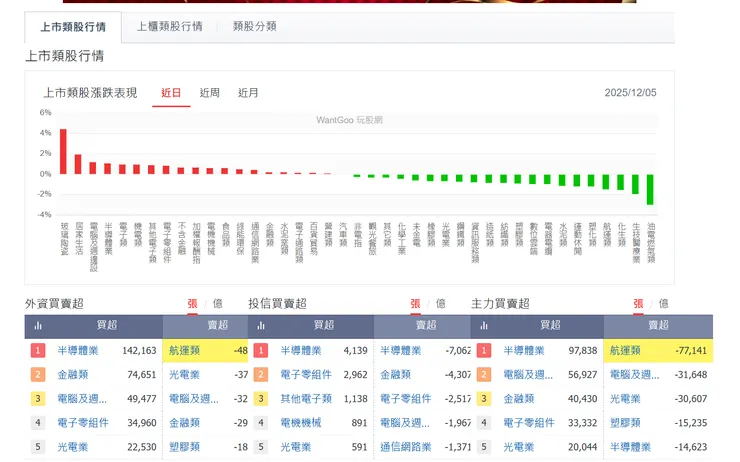The height and width of the screenshot is (462, 740).
Task: Click rank 1 badge in 外資買賣超 table
Action: 38,351
